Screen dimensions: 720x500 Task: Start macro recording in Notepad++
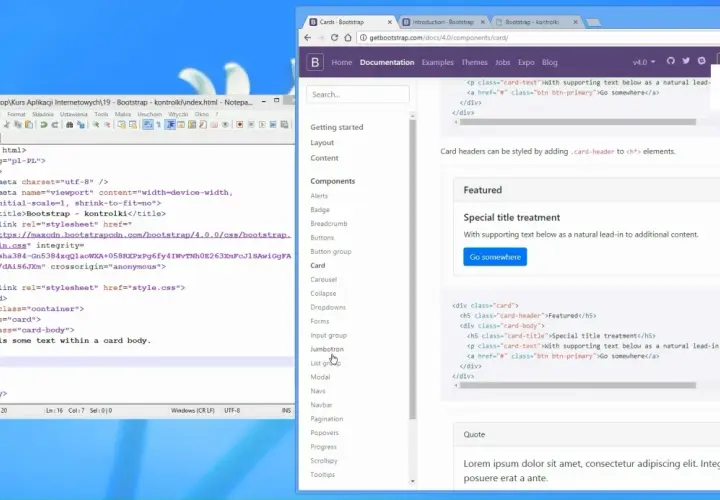(239, 124)
